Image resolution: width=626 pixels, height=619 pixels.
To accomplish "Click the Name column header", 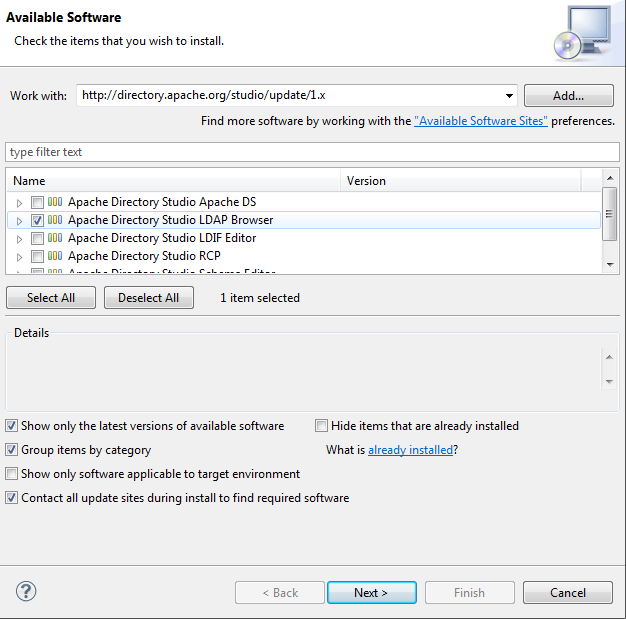I will (x=173, y=181).
